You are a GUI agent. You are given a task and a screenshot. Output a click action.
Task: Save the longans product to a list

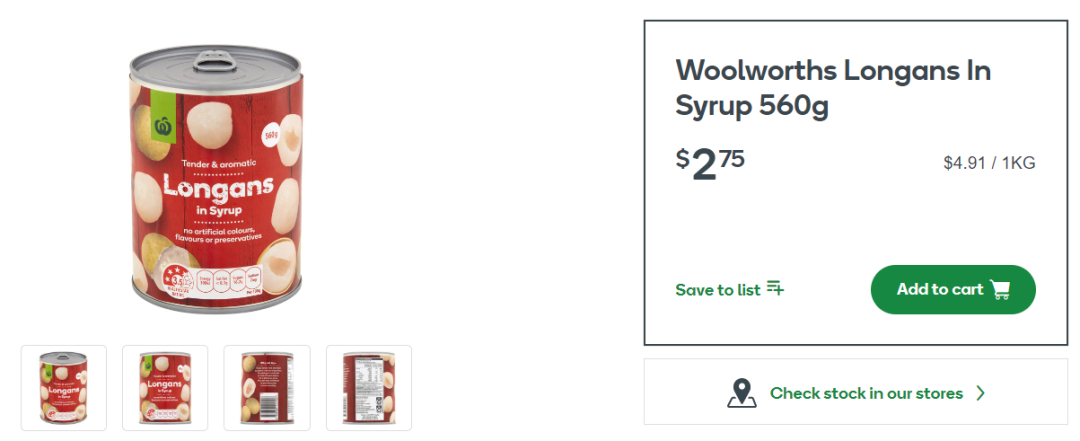click(729, 289)
